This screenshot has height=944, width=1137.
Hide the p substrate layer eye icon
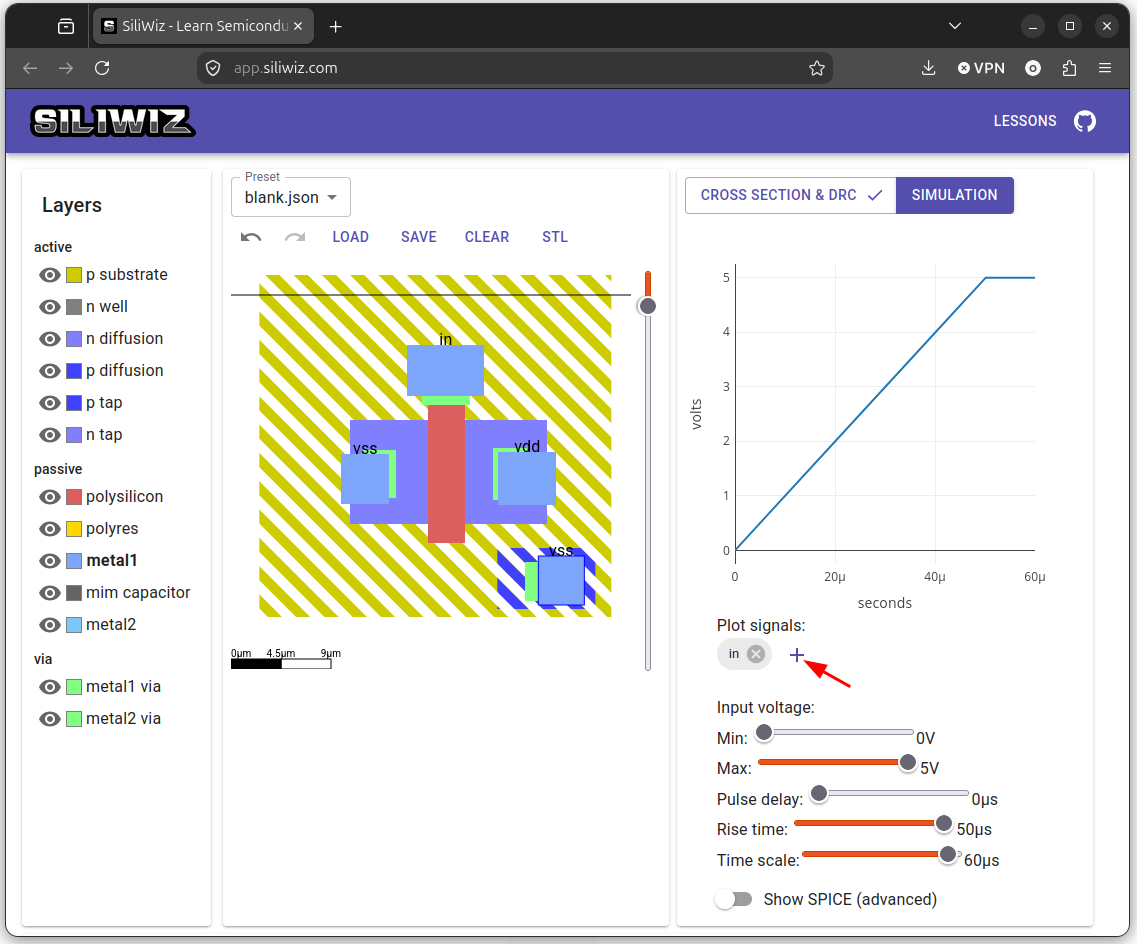[49, 275]
